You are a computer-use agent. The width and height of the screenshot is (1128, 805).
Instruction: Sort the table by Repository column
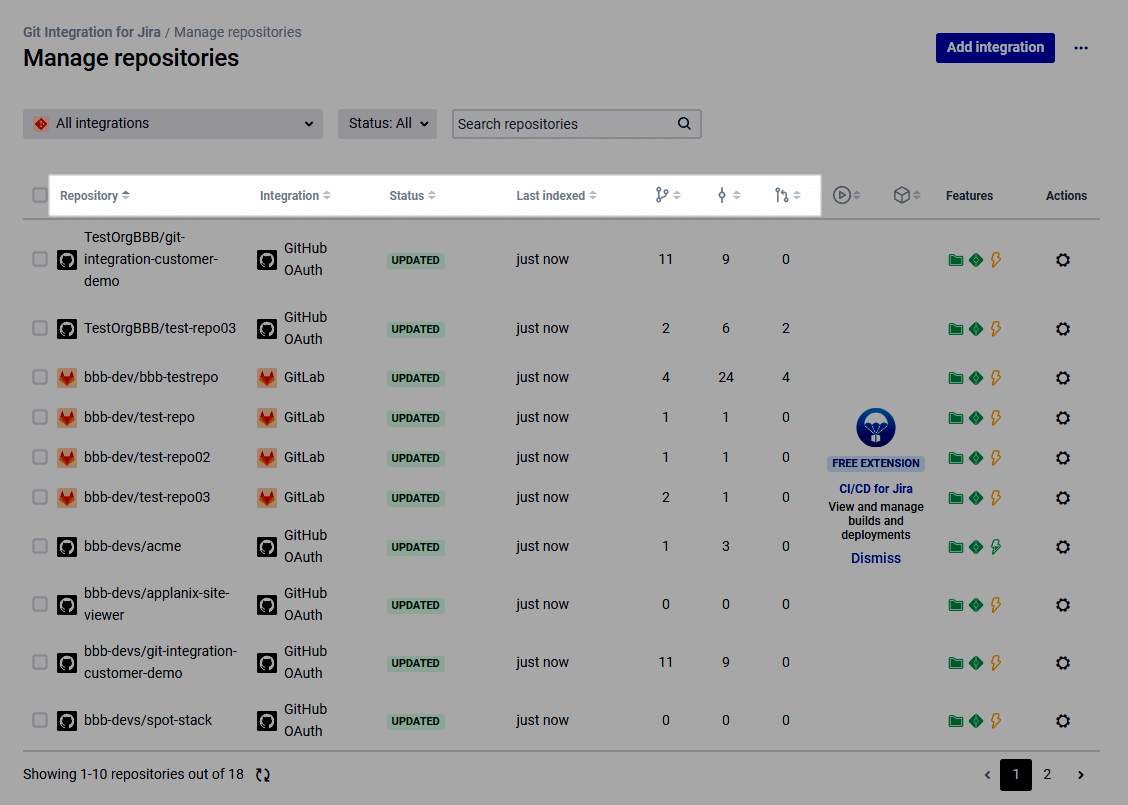tap(95, 196)
